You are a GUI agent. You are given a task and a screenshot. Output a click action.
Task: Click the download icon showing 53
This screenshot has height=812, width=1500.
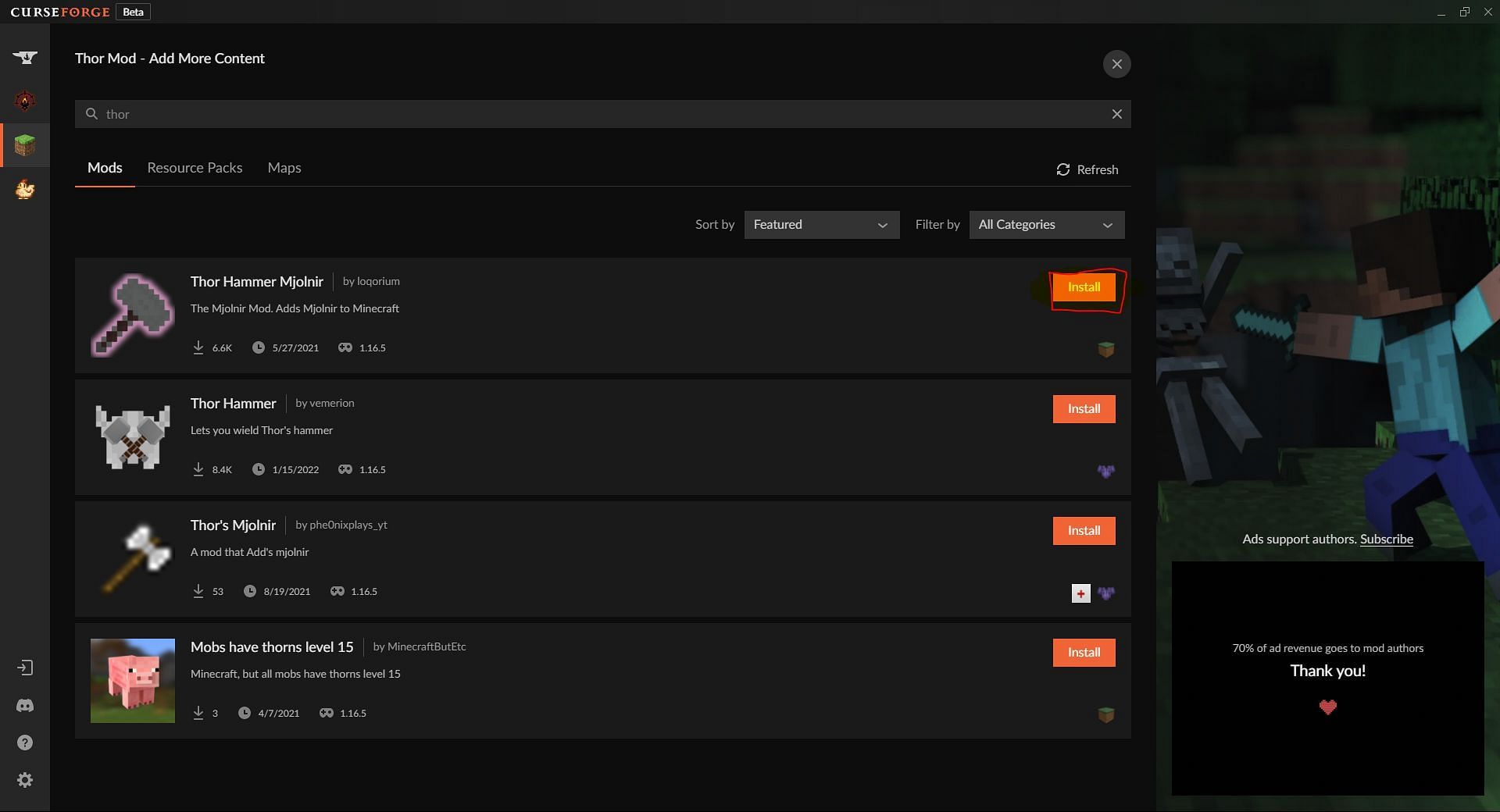(x=198, y=591)
